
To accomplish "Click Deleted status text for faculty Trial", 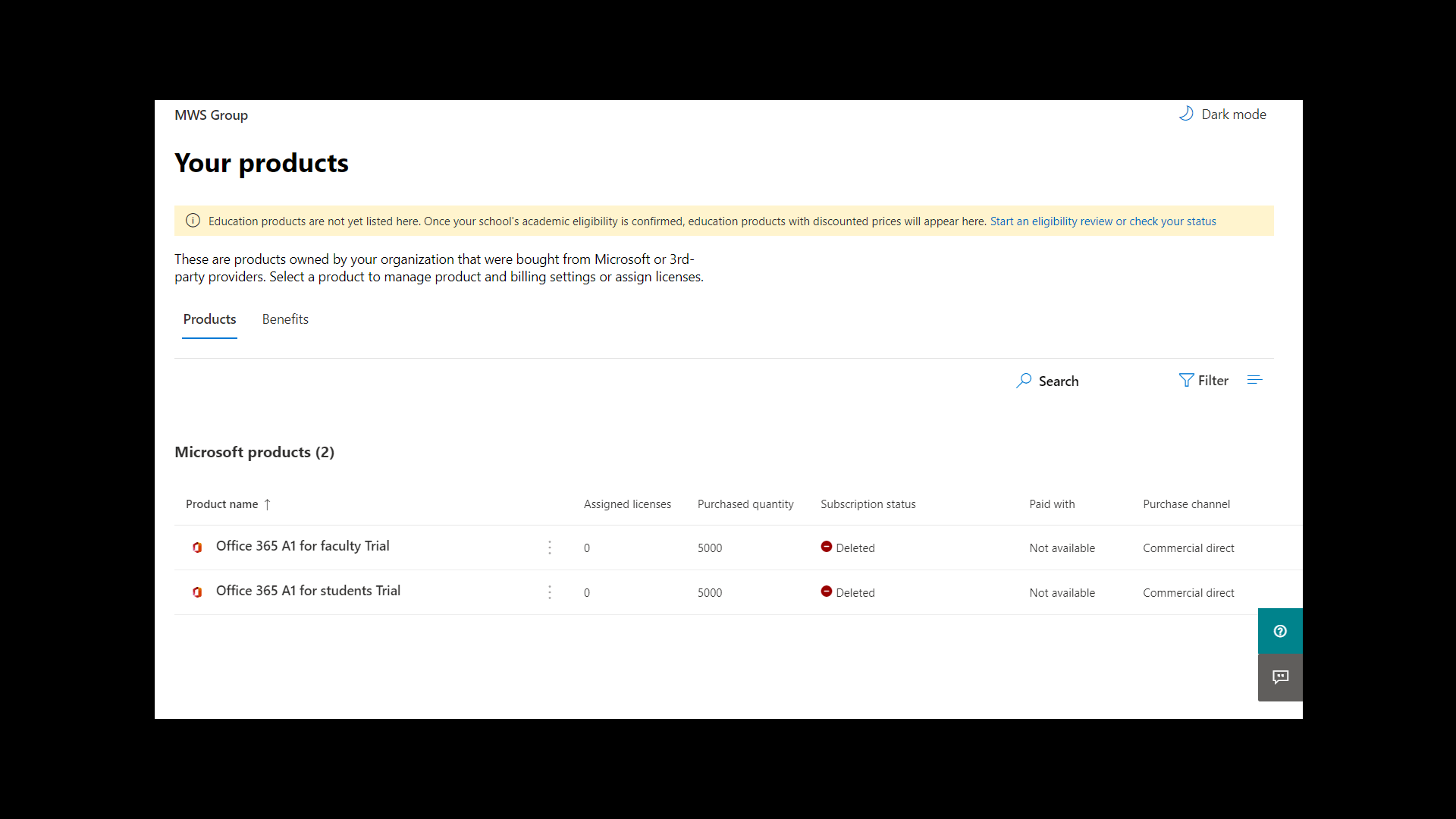I will (x=855, y=548).
